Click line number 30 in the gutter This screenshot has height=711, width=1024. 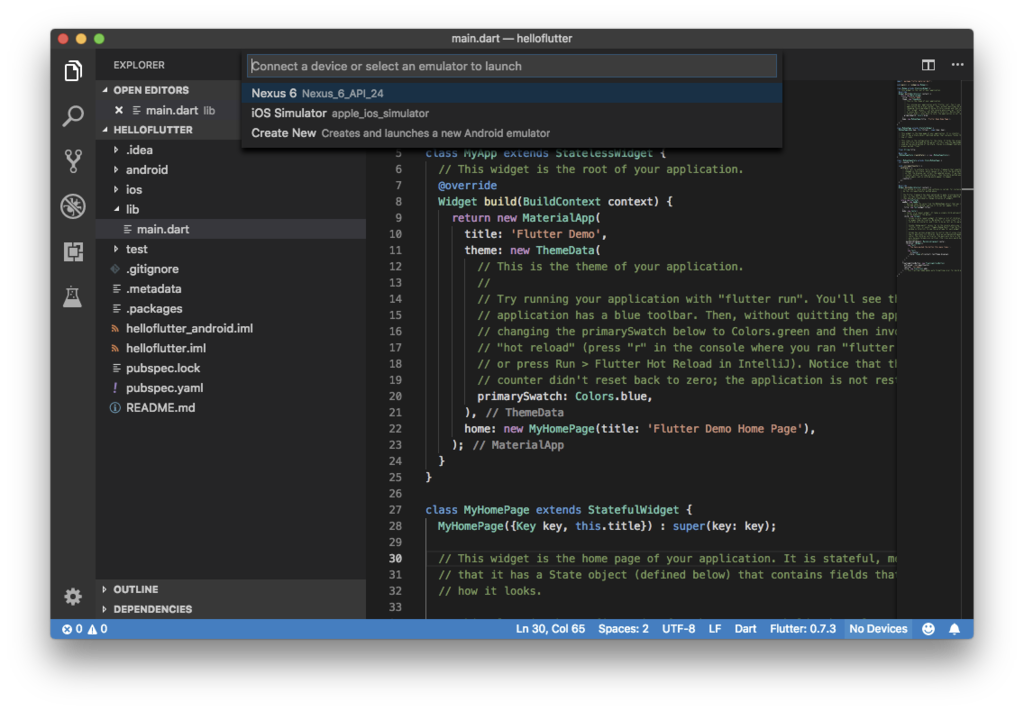click(395, 559)
